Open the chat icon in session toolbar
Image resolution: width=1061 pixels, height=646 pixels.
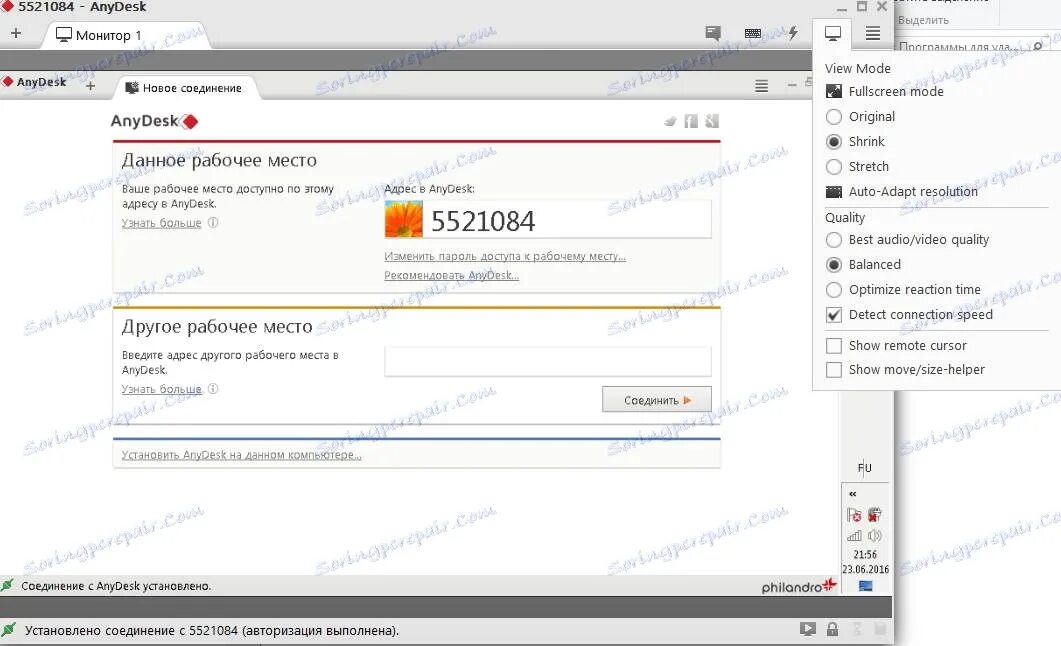point(713,32)
